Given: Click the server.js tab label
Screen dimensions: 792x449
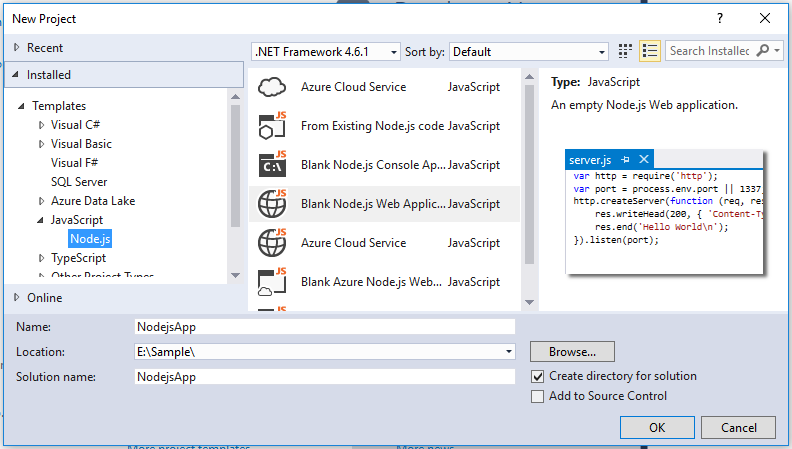Looking at the screenshot, I should 590,160.
